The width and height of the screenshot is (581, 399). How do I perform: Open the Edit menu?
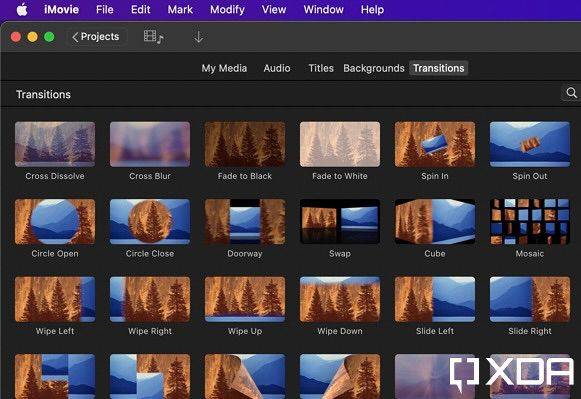140,10
